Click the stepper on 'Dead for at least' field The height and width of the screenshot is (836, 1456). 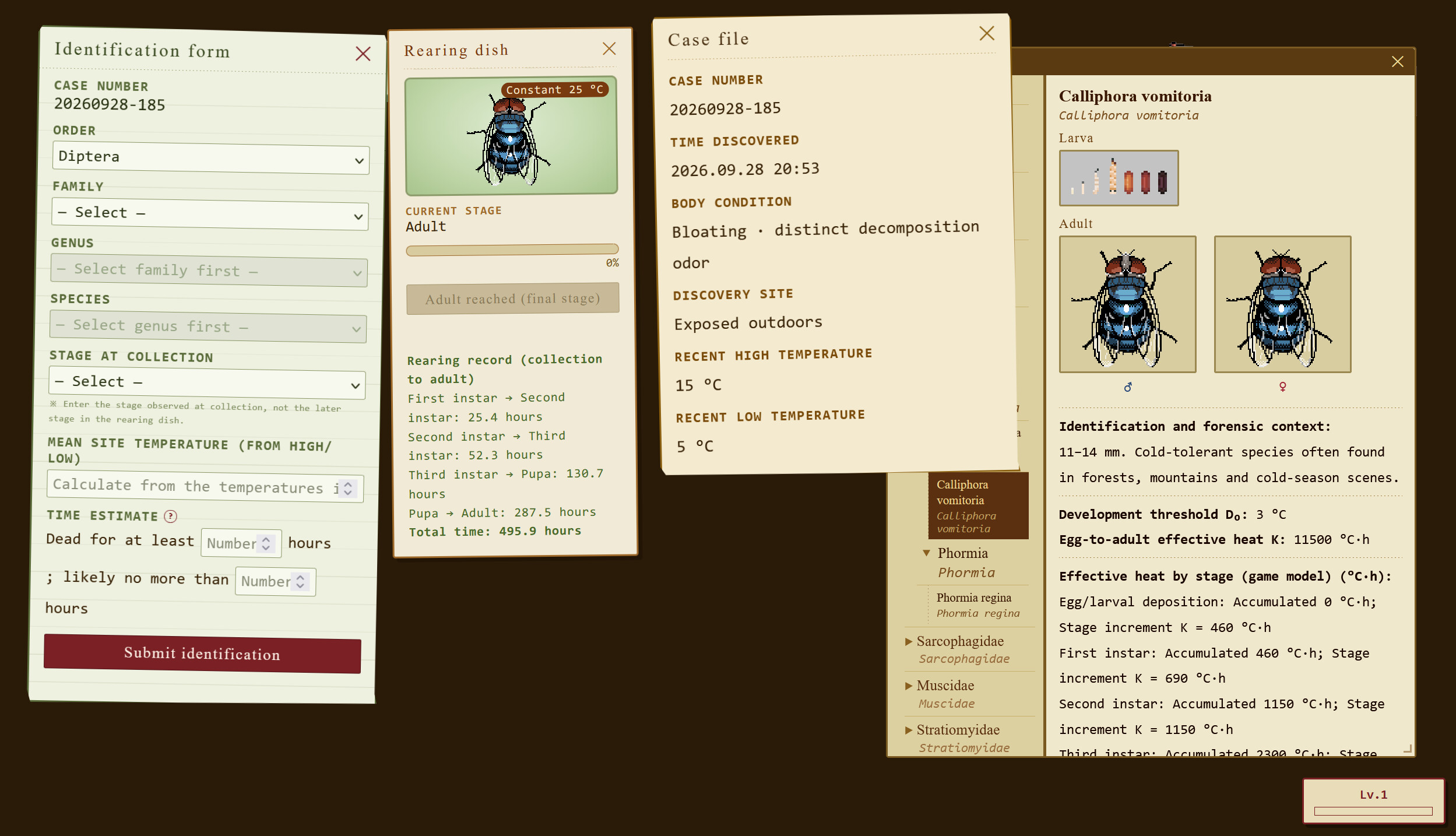point(266,543)
